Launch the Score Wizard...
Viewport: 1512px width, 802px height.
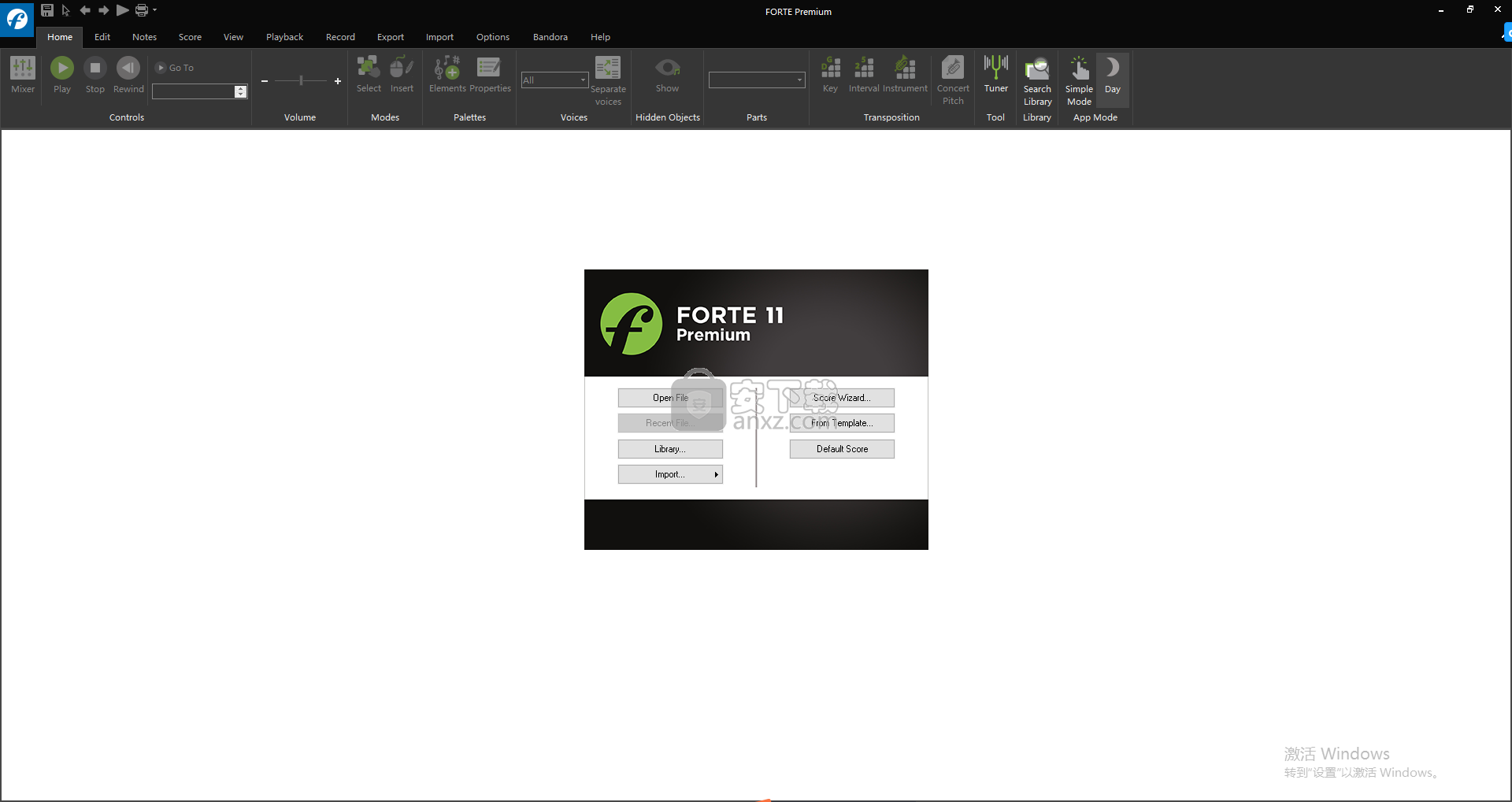[842, 398]
